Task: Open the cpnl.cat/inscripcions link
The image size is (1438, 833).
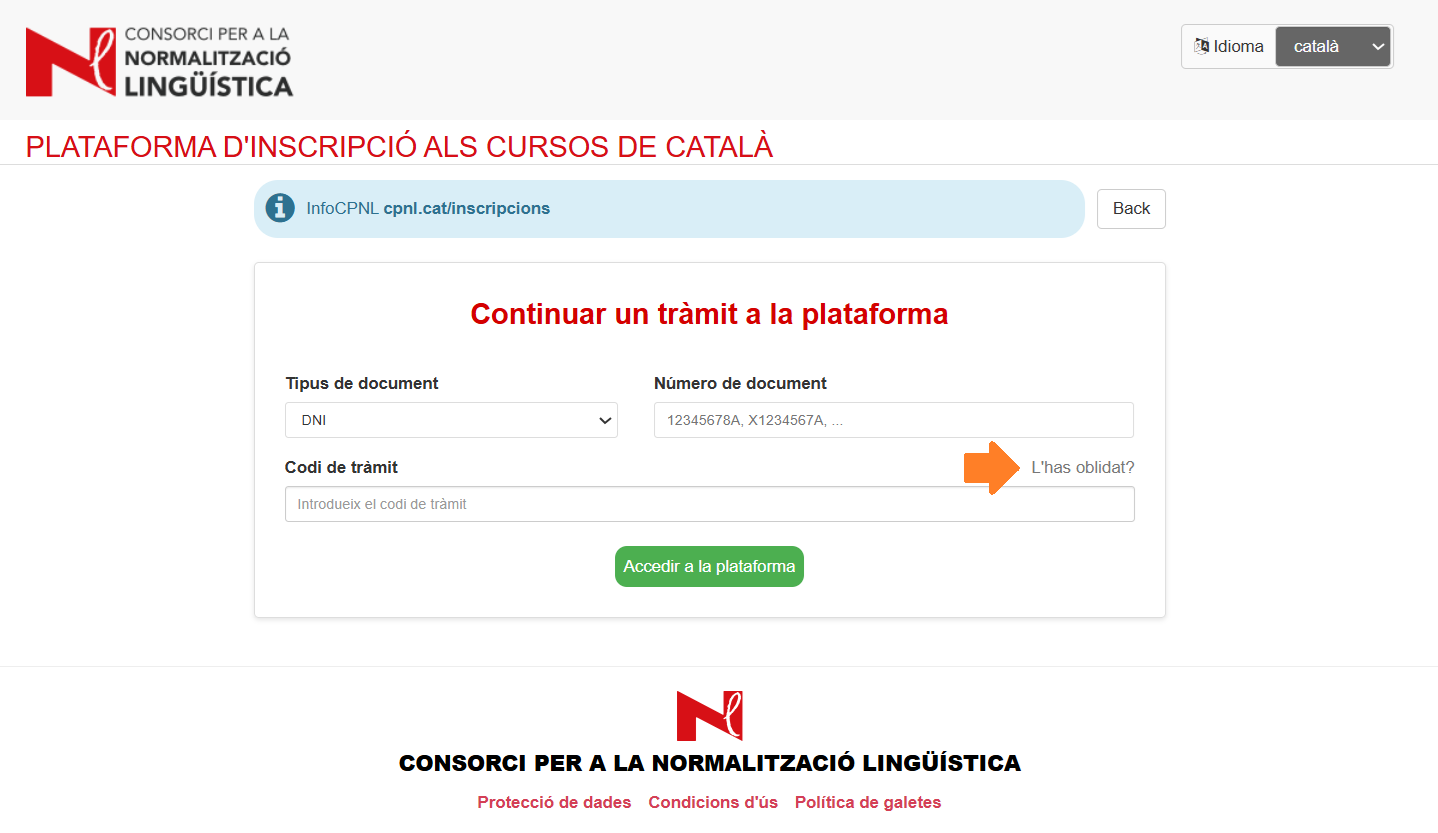Action: coord(466,209)
